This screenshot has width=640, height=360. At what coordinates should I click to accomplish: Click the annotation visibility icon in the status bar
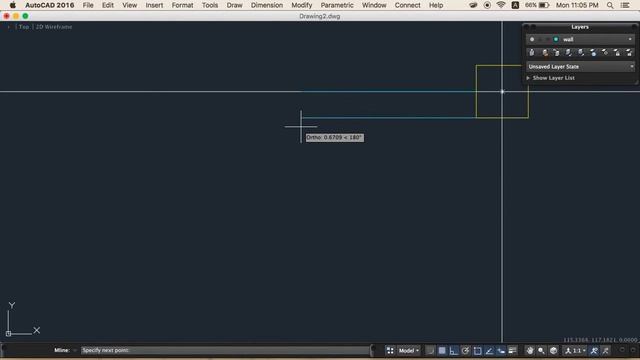pos(594,351)
